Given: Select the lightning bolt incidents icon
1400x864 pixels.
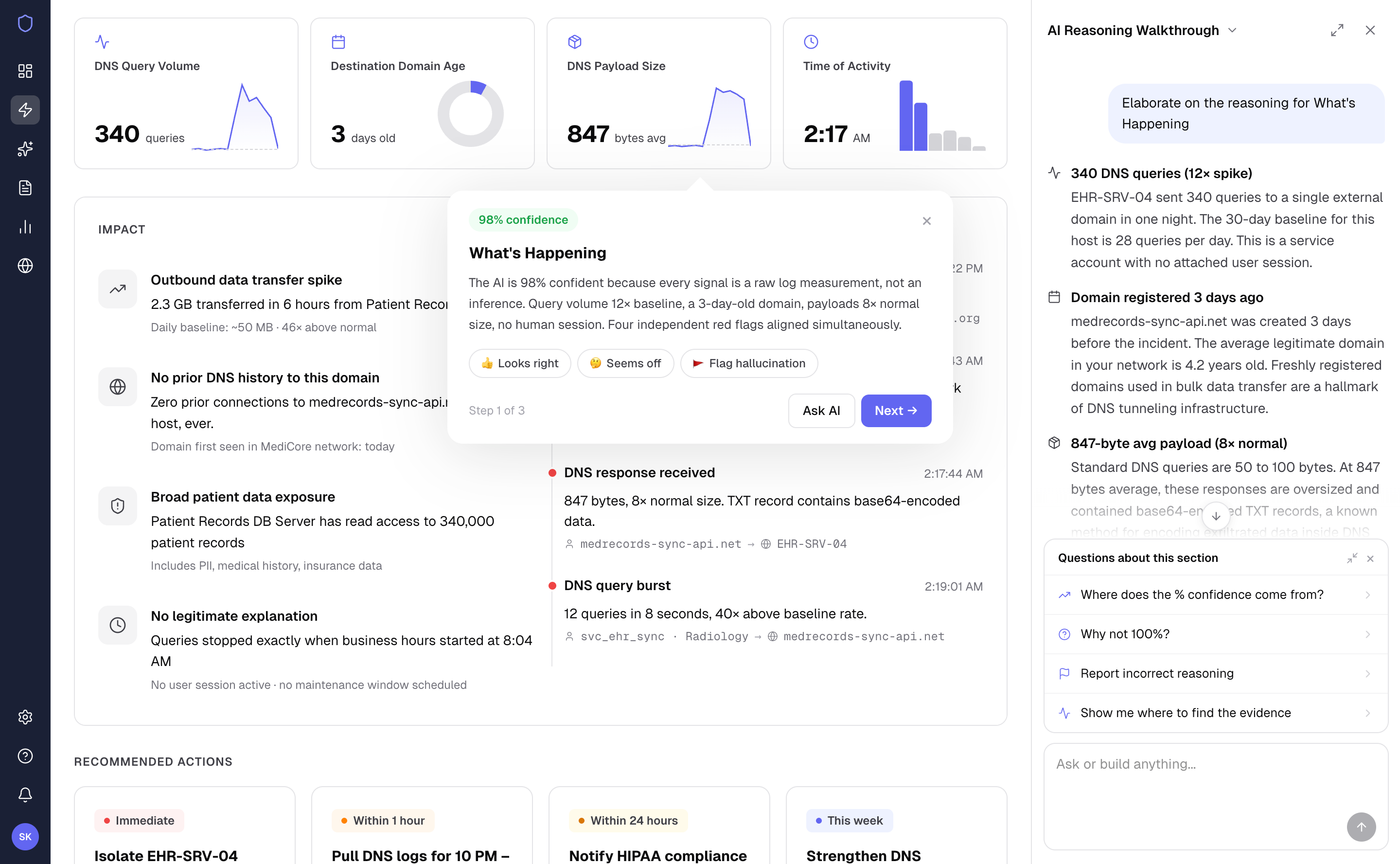Looking at the screenshot, I should pos(25,110).
